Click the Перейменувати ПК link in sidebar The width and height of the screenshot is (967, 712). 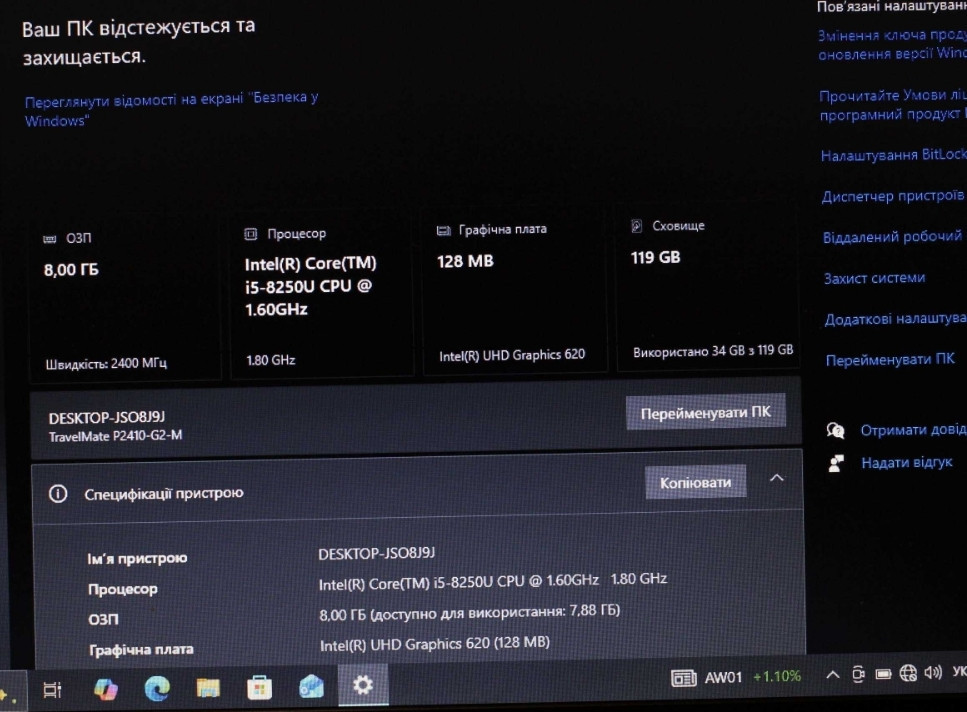[x=889, y=360]
